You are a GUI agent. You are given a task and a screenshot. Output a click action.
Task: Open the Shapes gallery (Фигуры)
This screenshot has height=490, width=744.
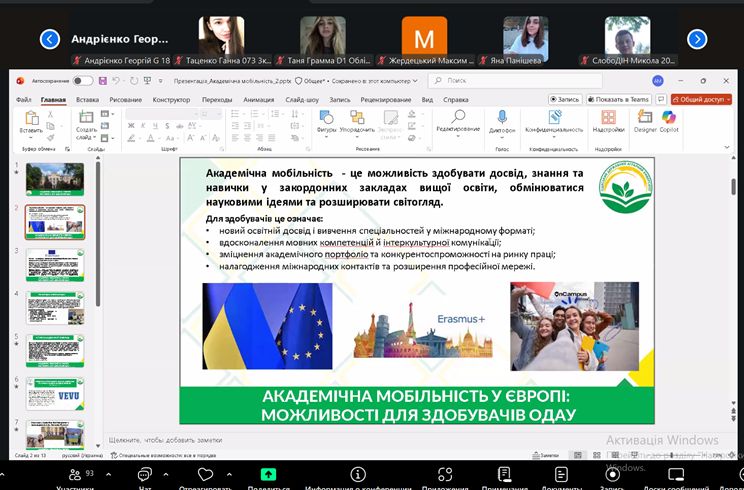326,119
